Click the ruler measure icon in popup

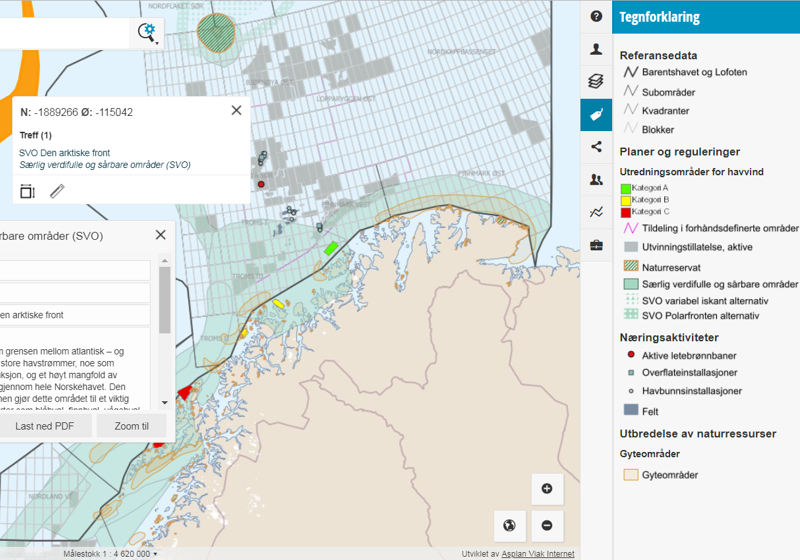(x=57, y=191)
